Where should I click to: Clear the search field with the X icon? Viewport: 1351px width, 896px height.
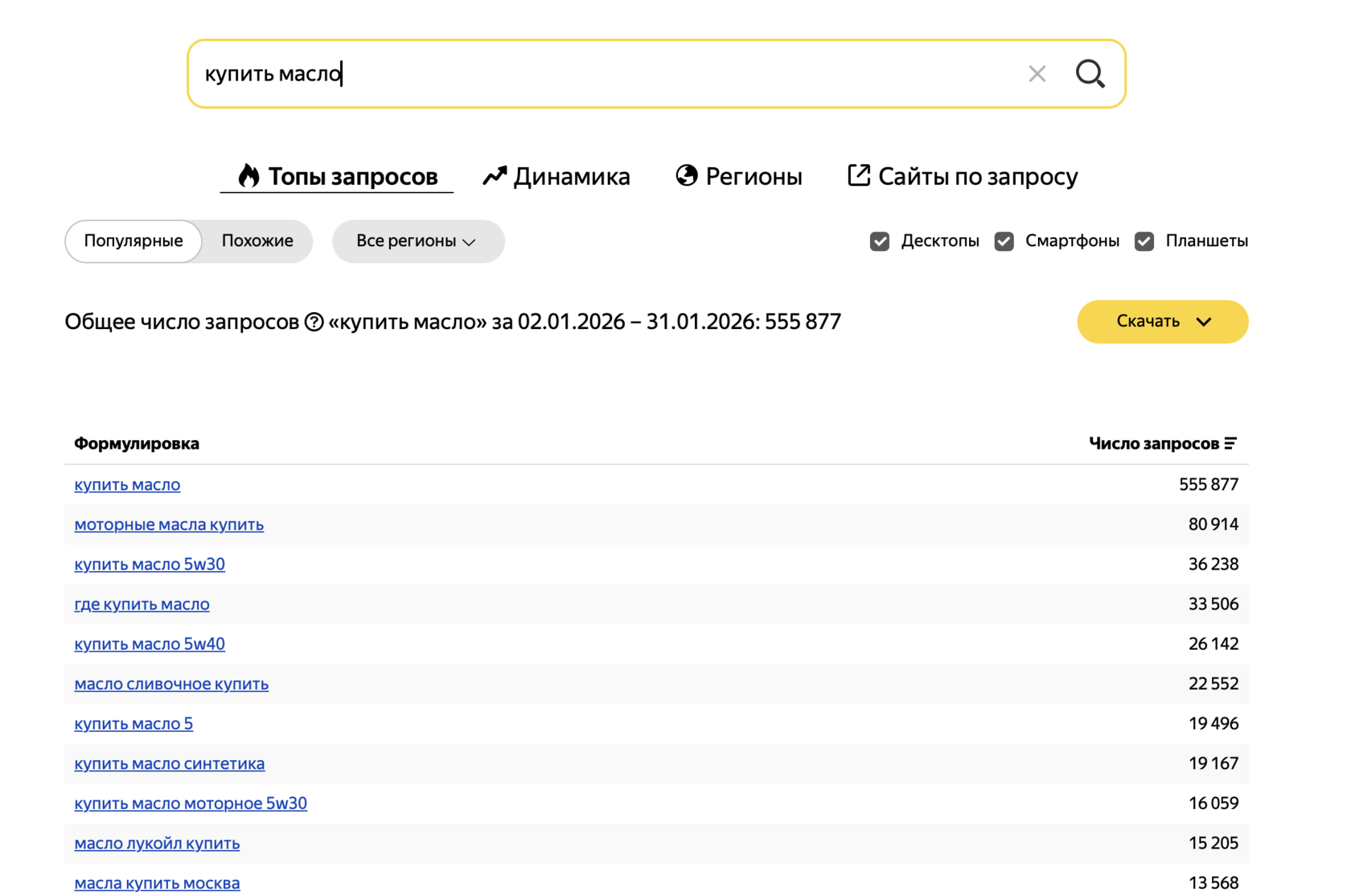(1037, 74)
